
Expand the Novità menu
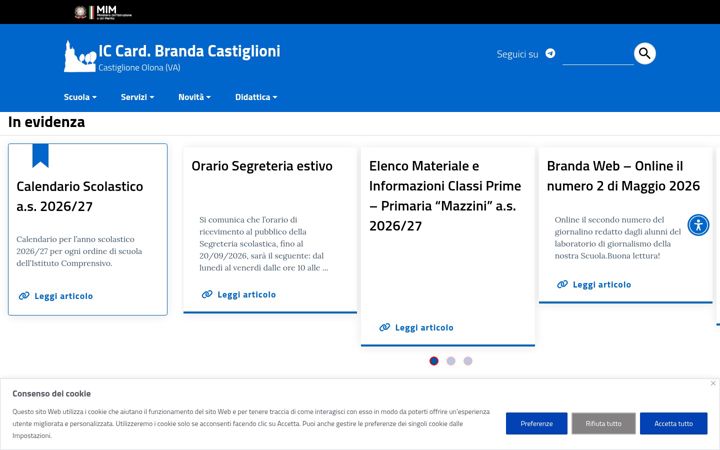(194, 97)
